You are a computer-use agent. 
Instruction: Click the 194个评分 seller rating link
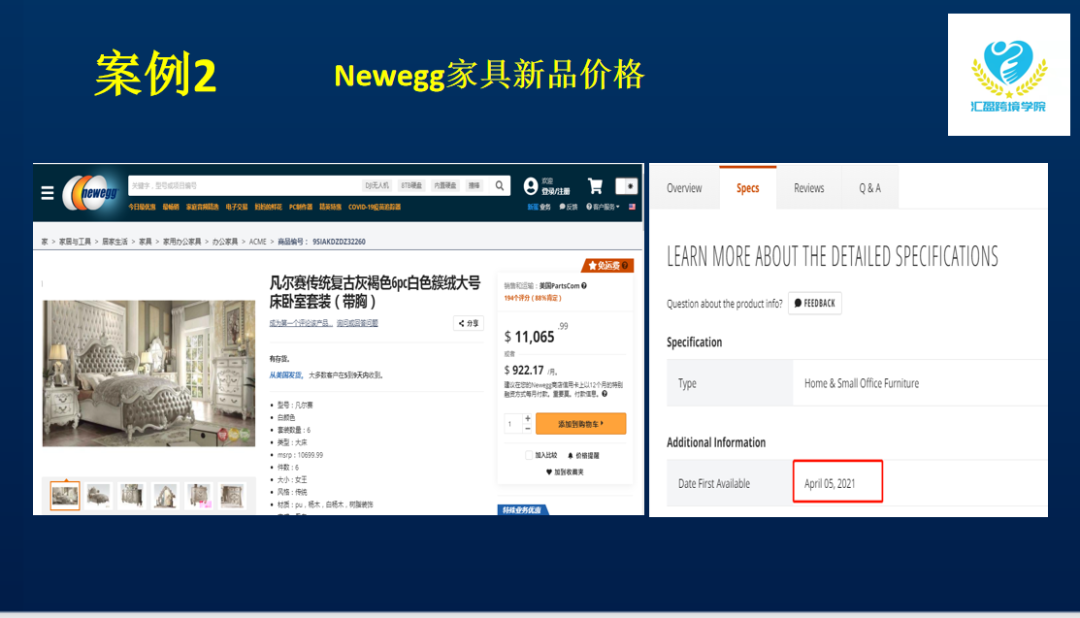point(533,298)
